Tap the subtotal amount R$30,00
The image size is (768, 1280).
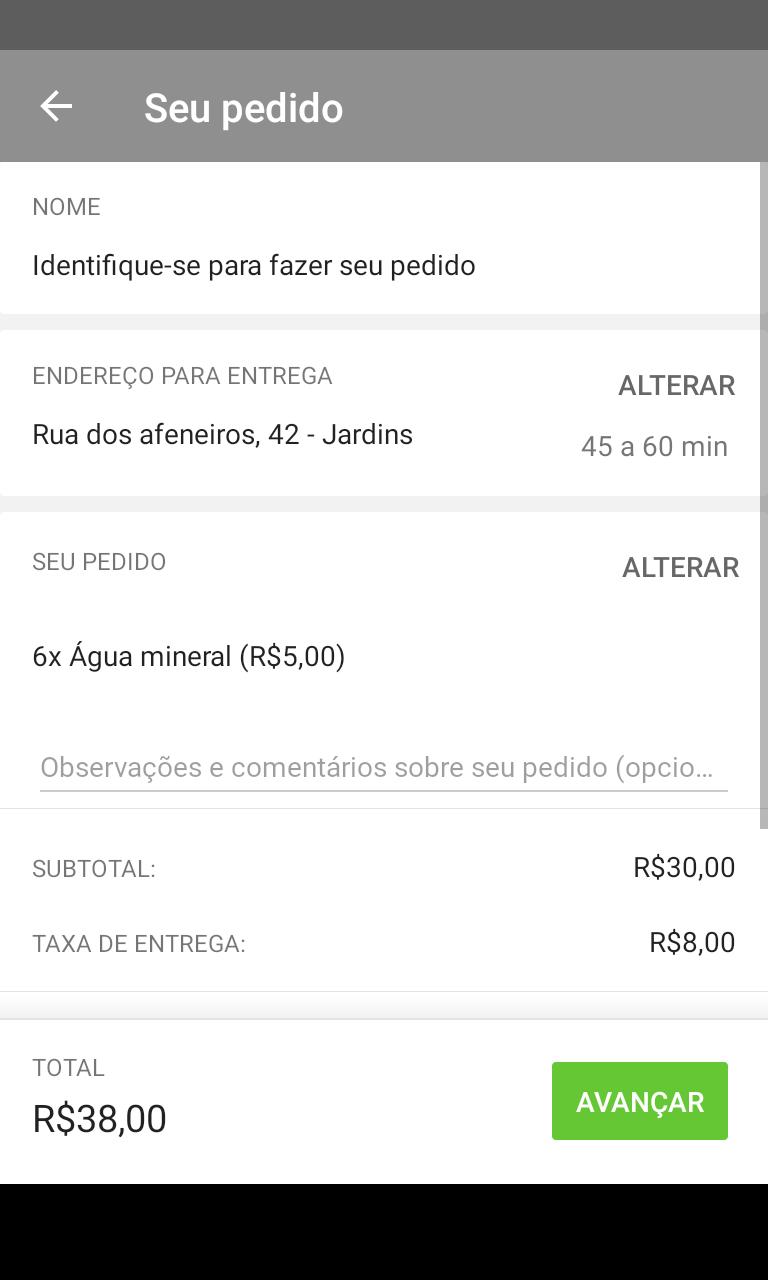click(684, 867)
